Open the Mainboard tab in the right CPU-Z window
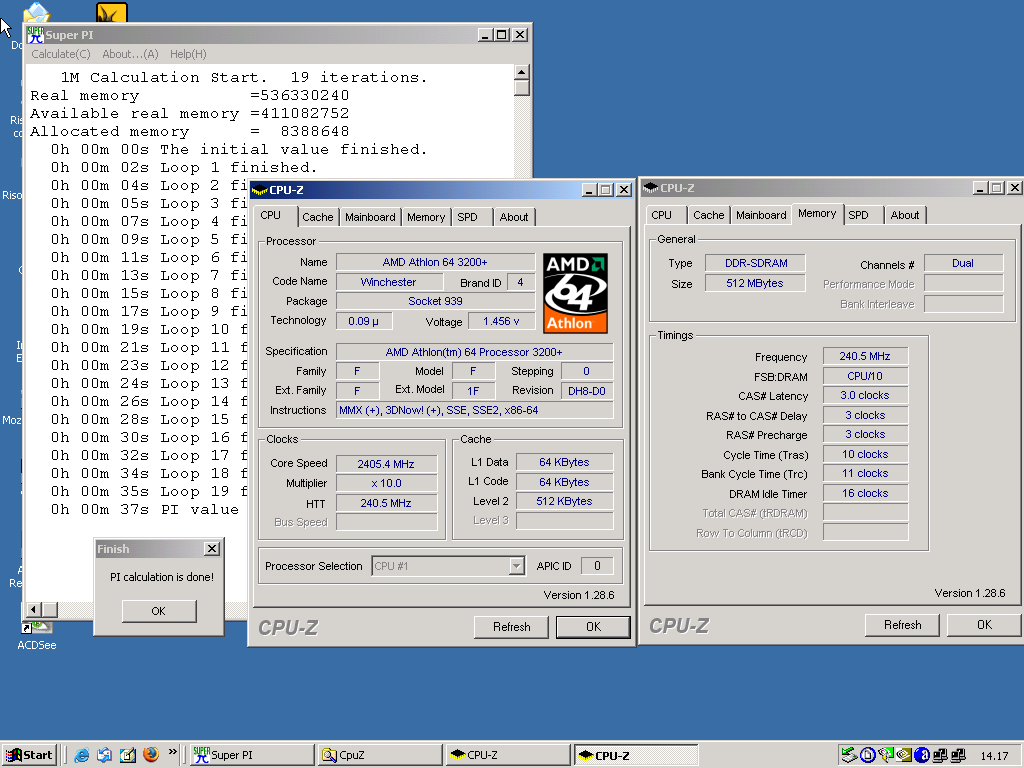Screen dimensions: 1024x768 pos(761,215)
